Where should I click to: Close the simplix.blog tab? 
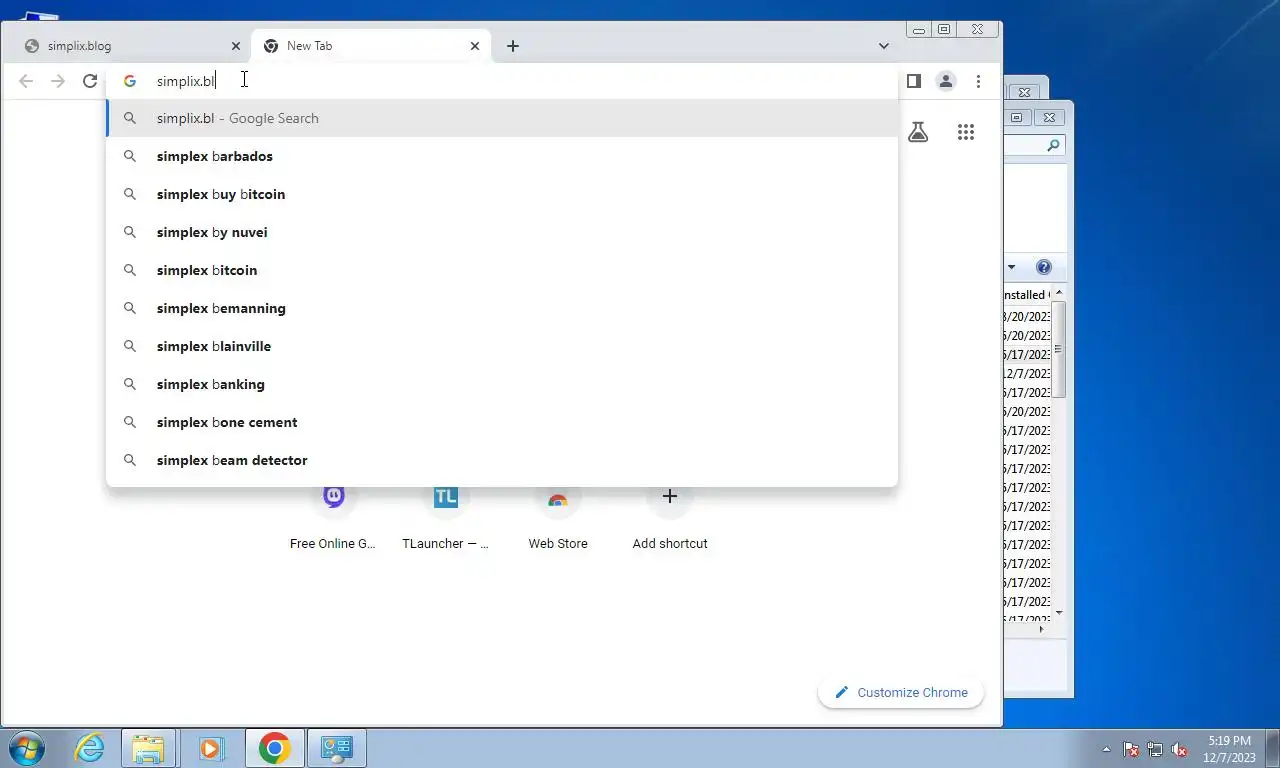(x=236, y=46)
